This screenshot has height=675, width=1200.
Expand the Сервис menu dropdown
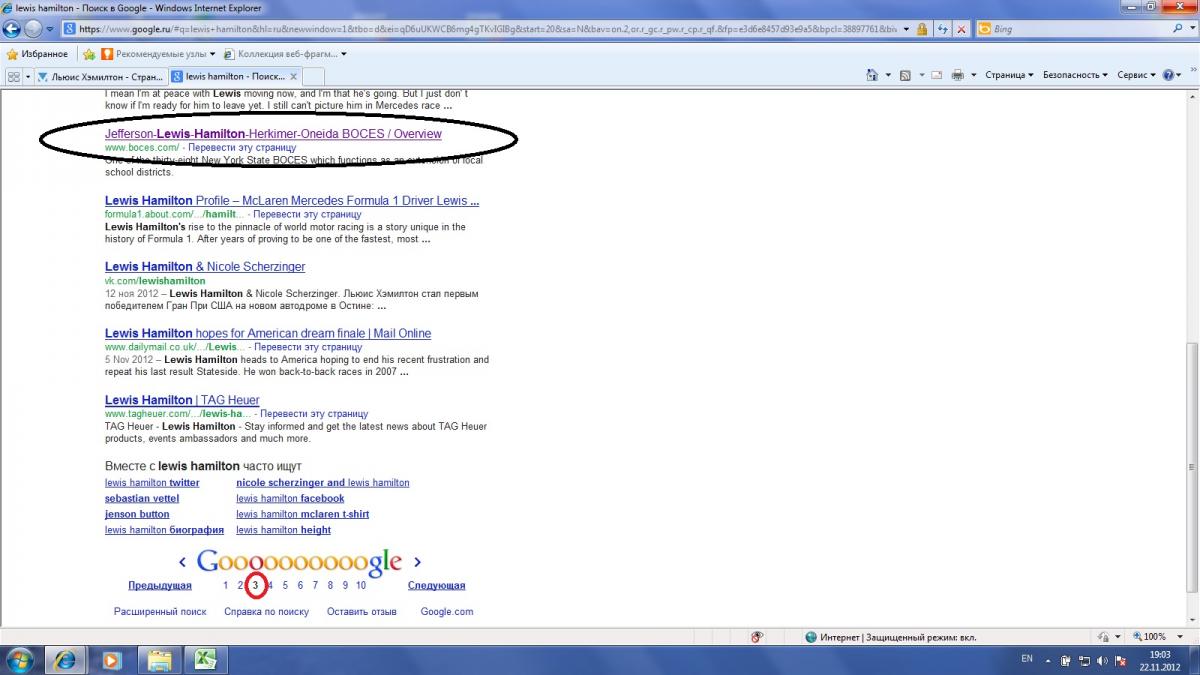1153,75
